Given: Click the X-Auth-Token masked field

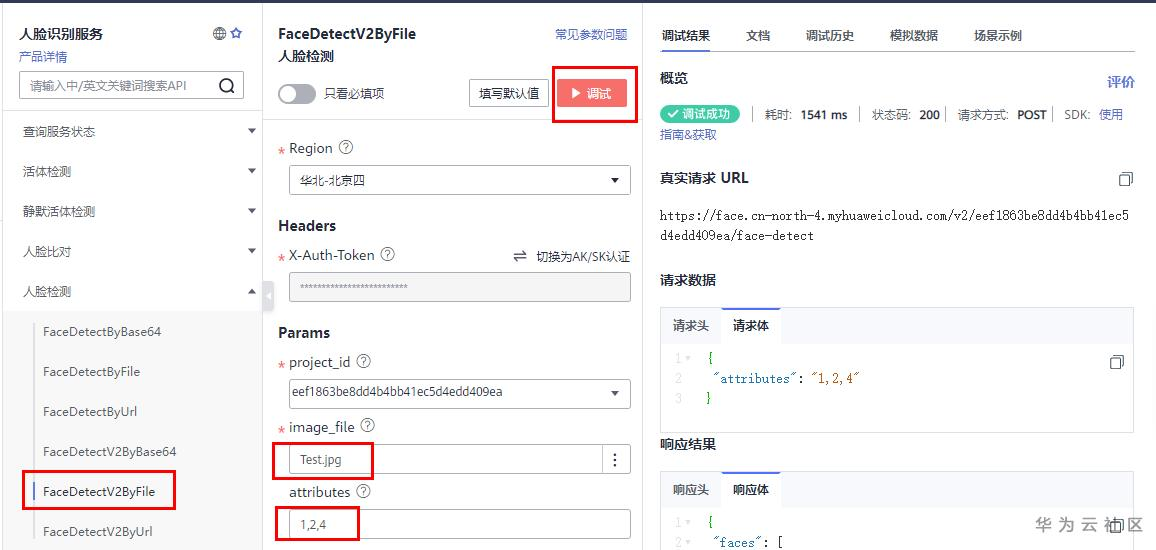Looking at the screenshot, I should pyautogui.click(x=459, y=287).
